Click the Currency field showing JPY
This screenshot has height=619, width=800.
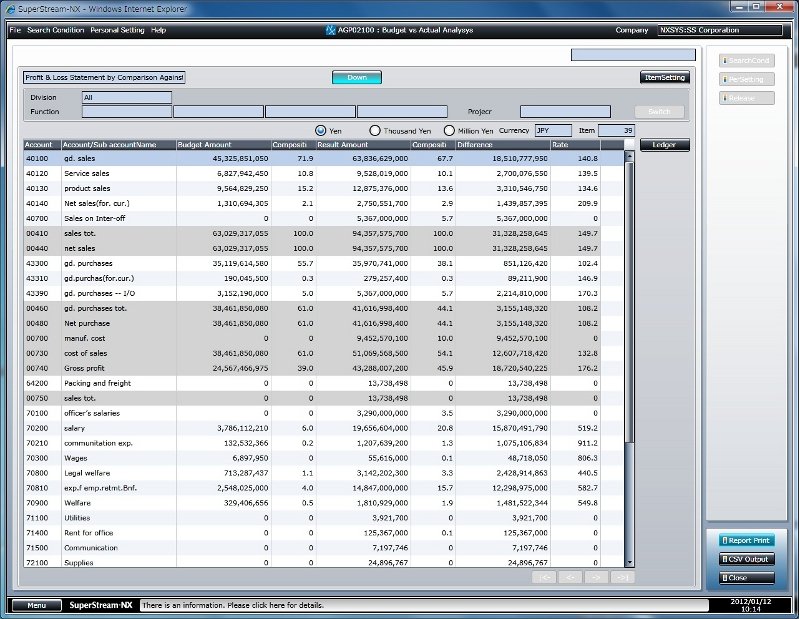tap(554, 131)
